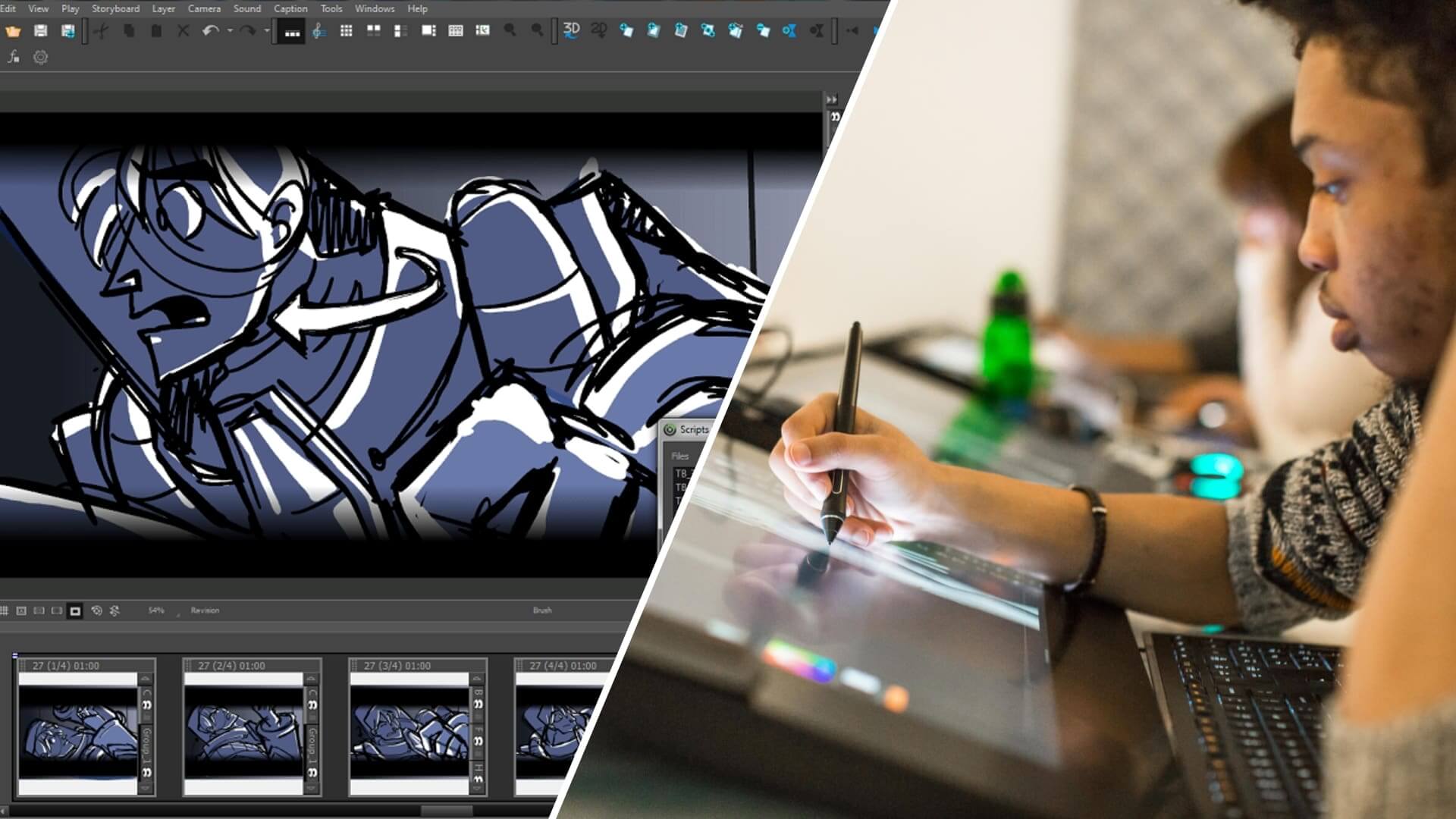Delete the current panel using the X icon
This screenshot has height=819, width=1456.
[182, 30]
